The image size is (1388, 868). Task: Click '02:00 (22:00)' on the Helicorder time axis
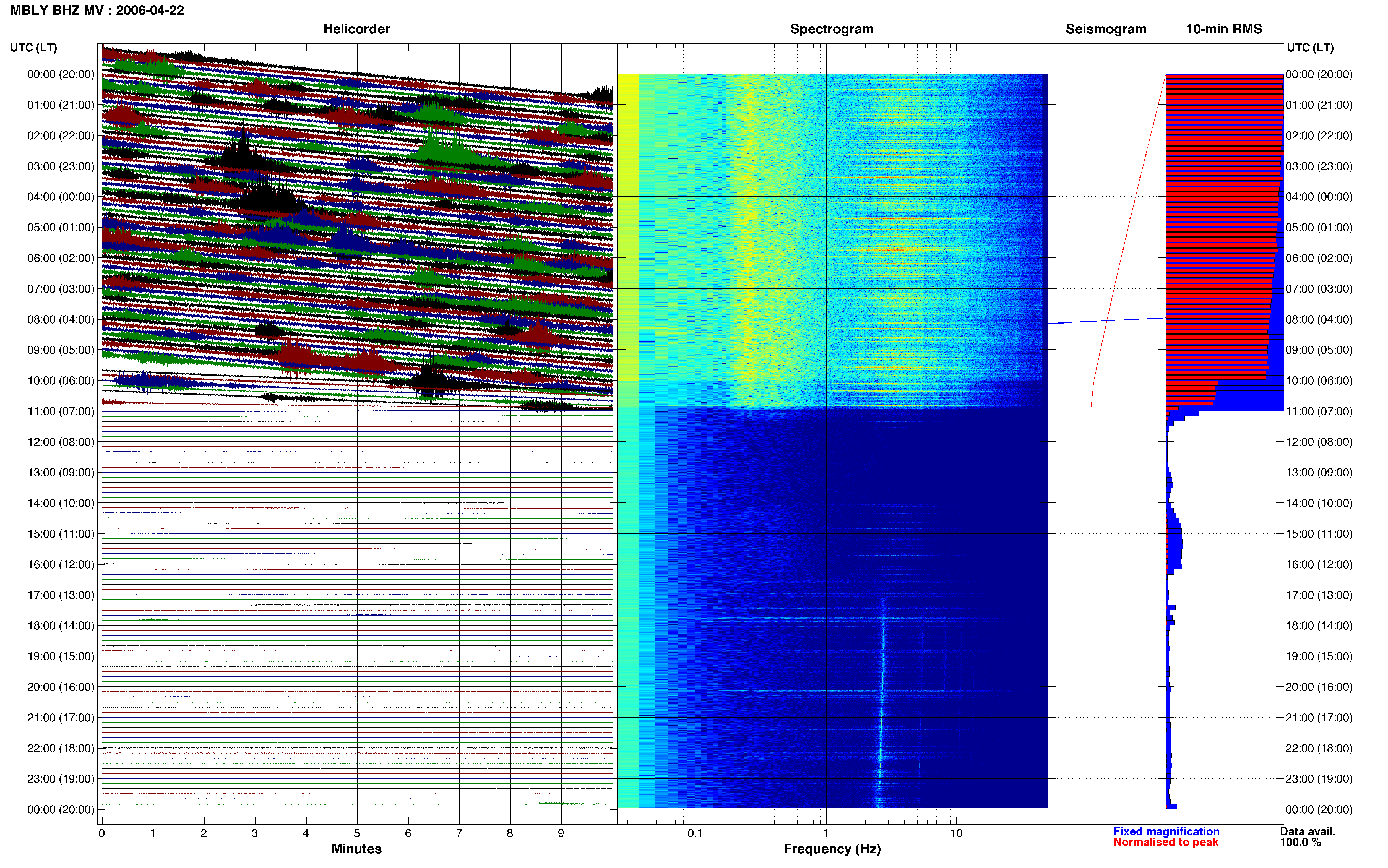61,135
